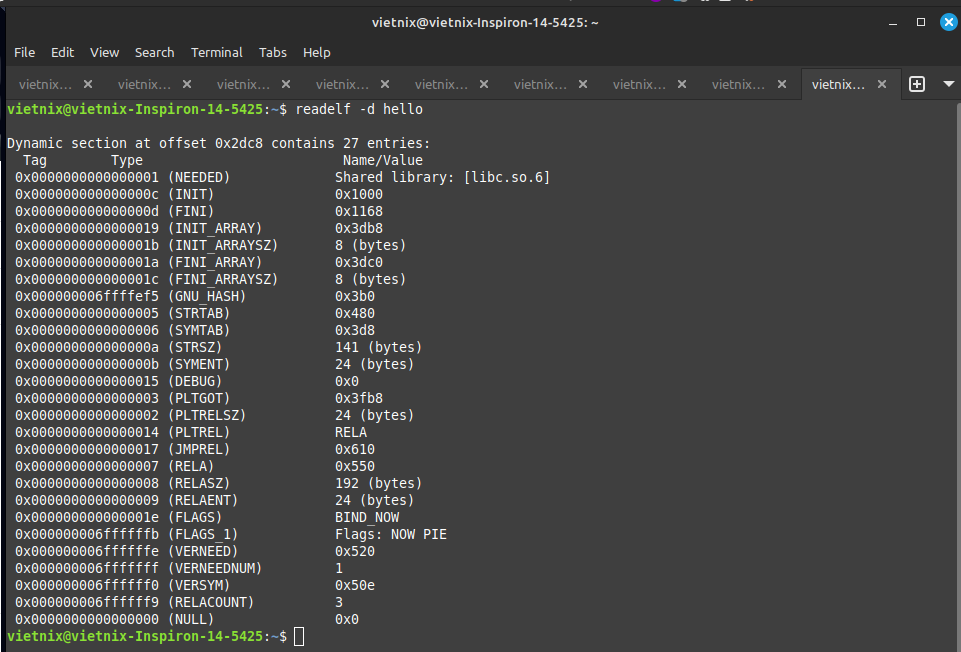Click the '0x480' STRTAB value

(x=355, y=313)
